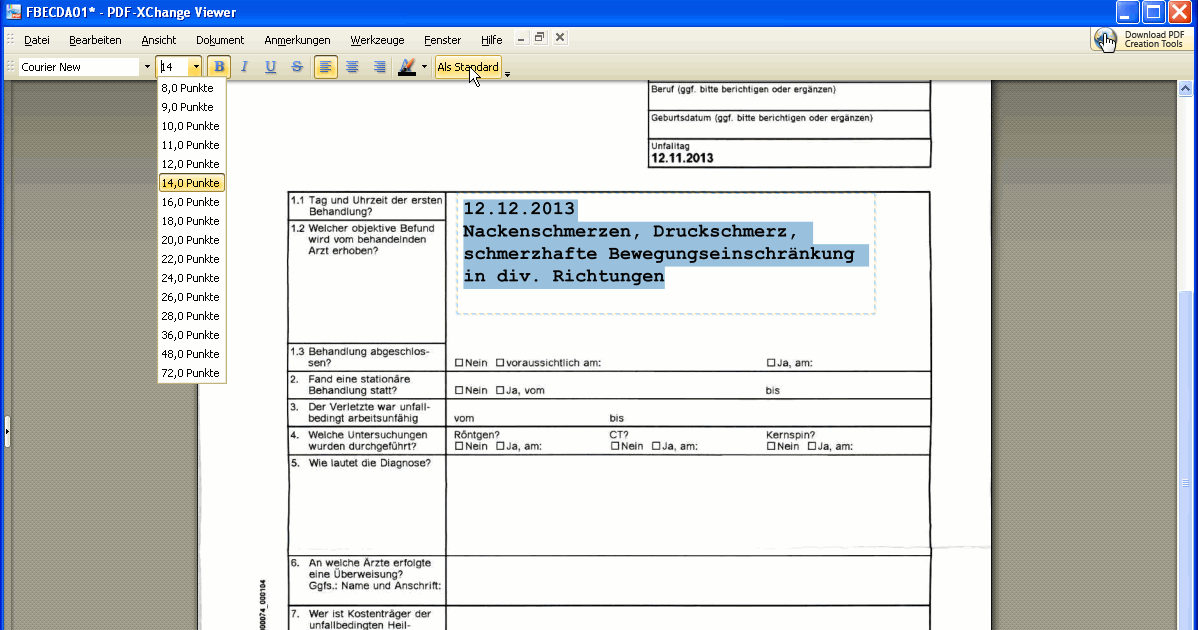Check Ja, vom for stationäre Behandlung
Screen dimensions: 1198x630
click(x=500, y=390)
